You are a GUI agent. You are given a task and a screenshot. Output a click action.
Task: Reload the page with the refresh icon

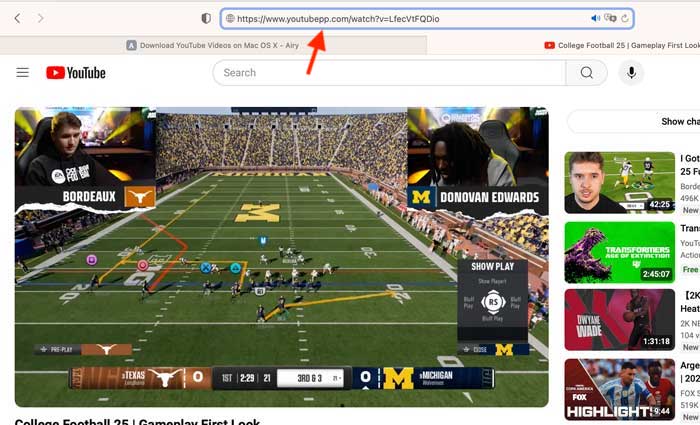[625, 18]
